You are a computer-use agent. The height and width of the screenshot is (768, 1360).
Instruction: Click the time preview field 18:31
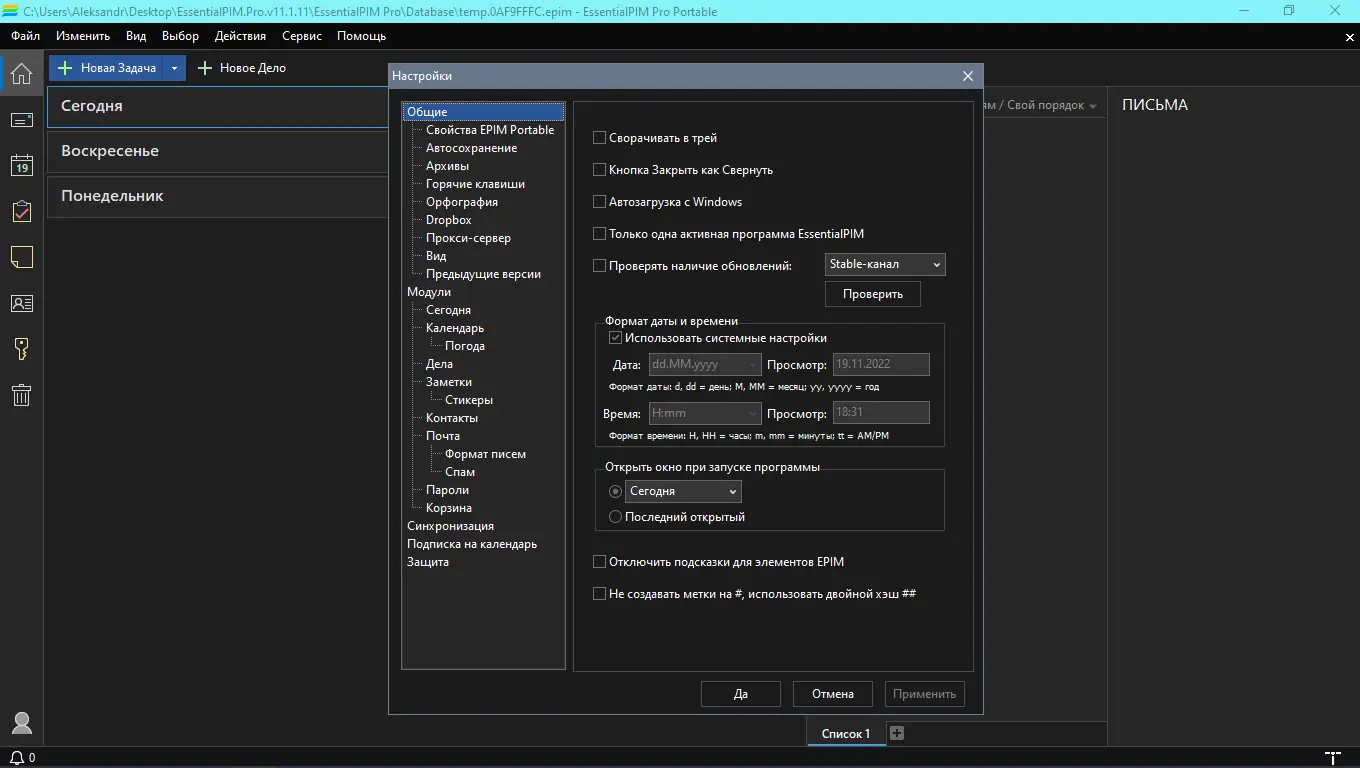tap(881, 413)
